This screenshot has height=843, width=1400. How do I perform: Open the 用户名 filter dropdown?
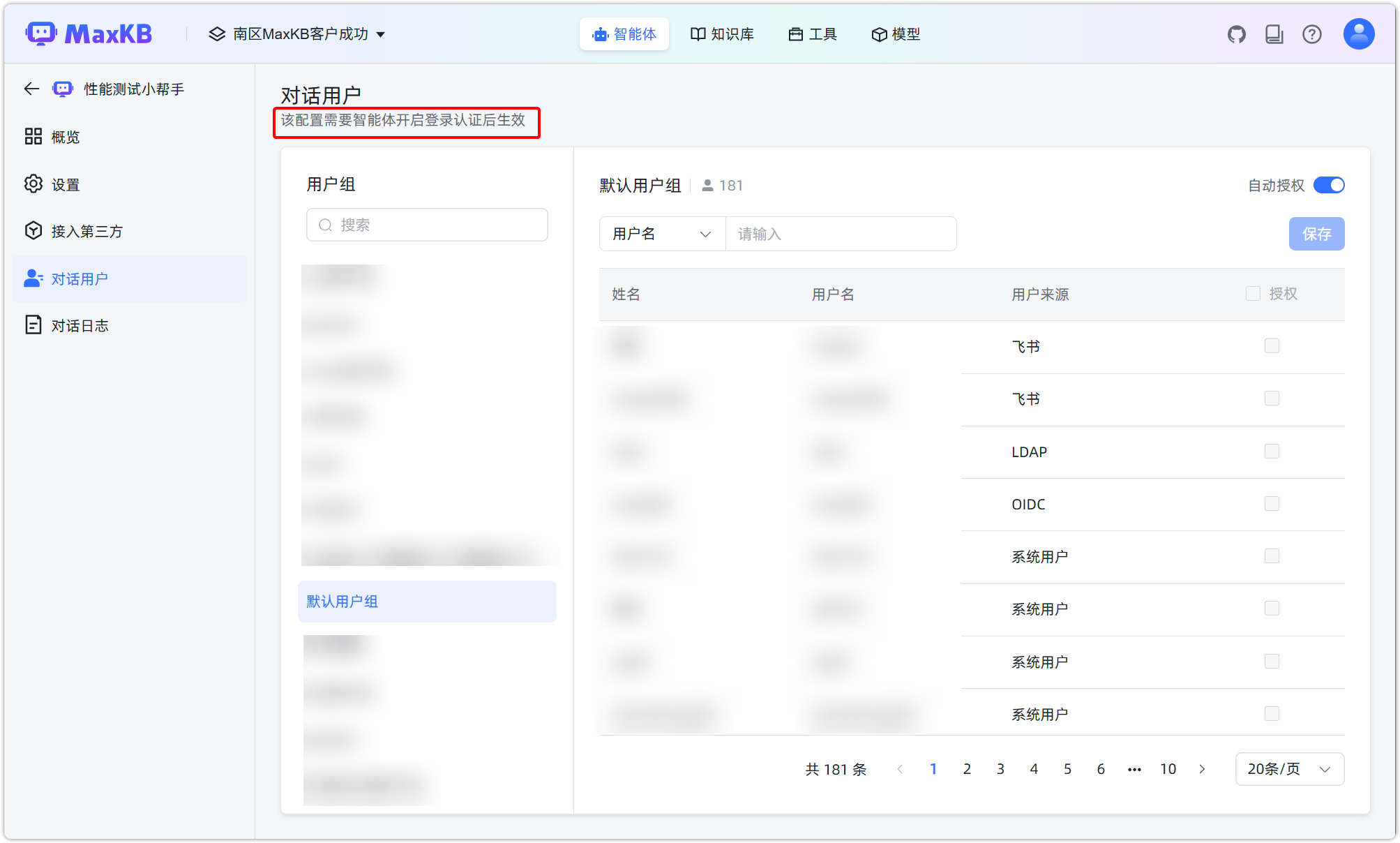click(661, 234)
